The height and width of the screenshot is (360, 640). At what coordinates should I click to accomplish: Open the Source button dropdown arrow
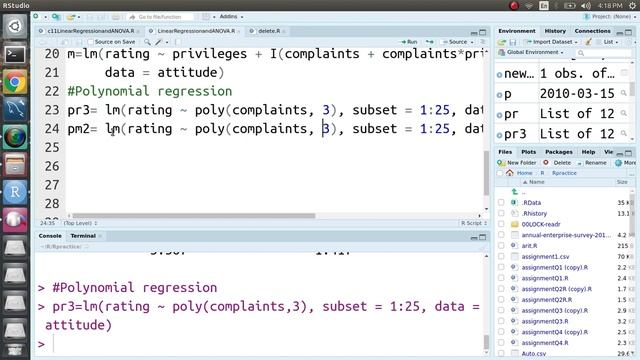pos(472,42)
